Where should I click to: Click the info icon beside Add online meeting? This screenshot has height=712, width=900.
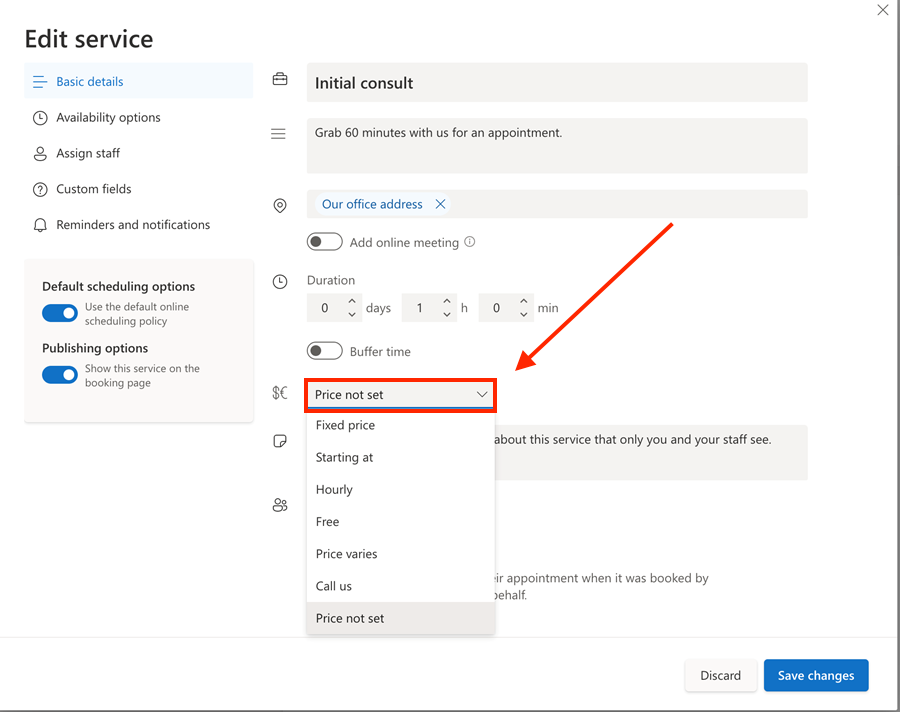[x=470, y=242]
